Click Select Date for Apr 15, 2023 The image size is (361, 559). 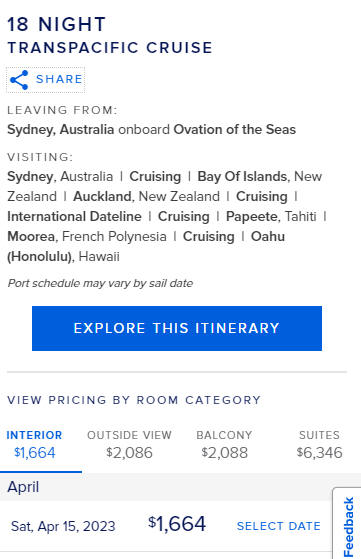[279, 526]
